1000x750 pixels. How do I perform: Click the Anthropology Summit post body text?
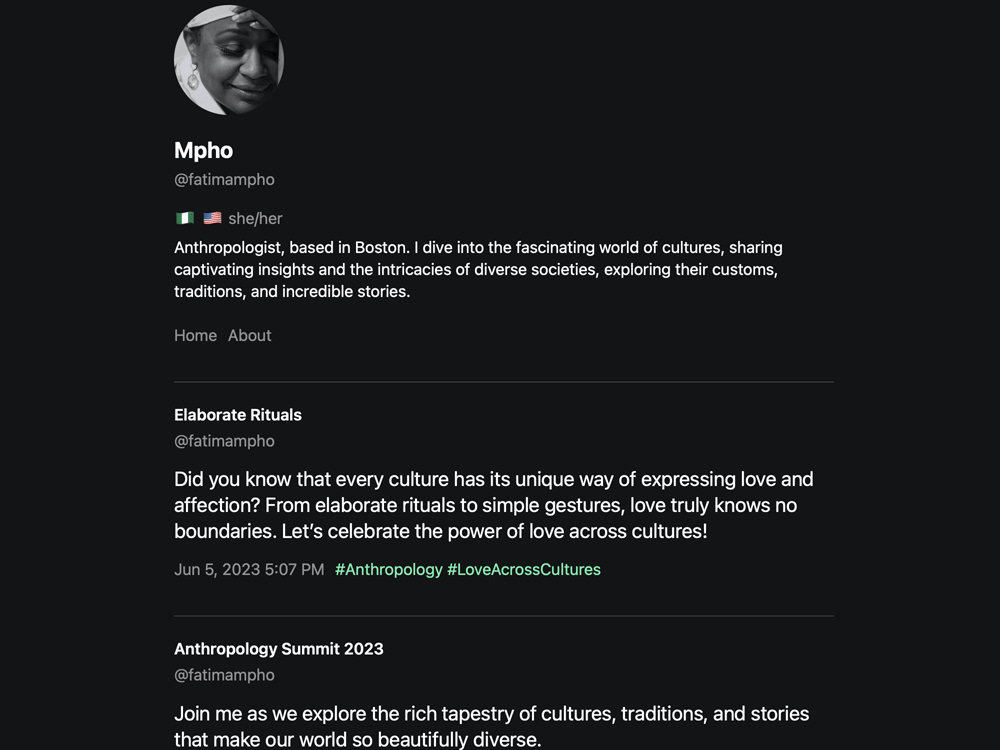pos(492,726)
